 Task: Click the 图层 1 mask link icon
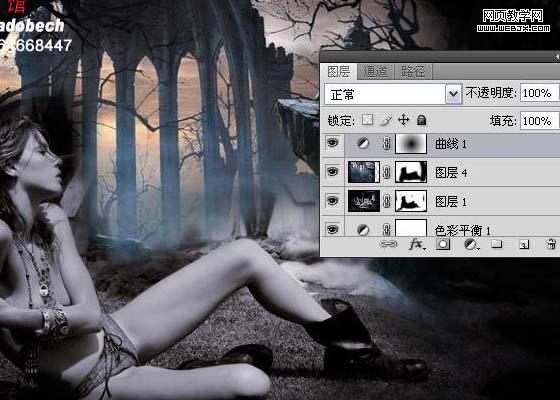(x=386, y=201)
